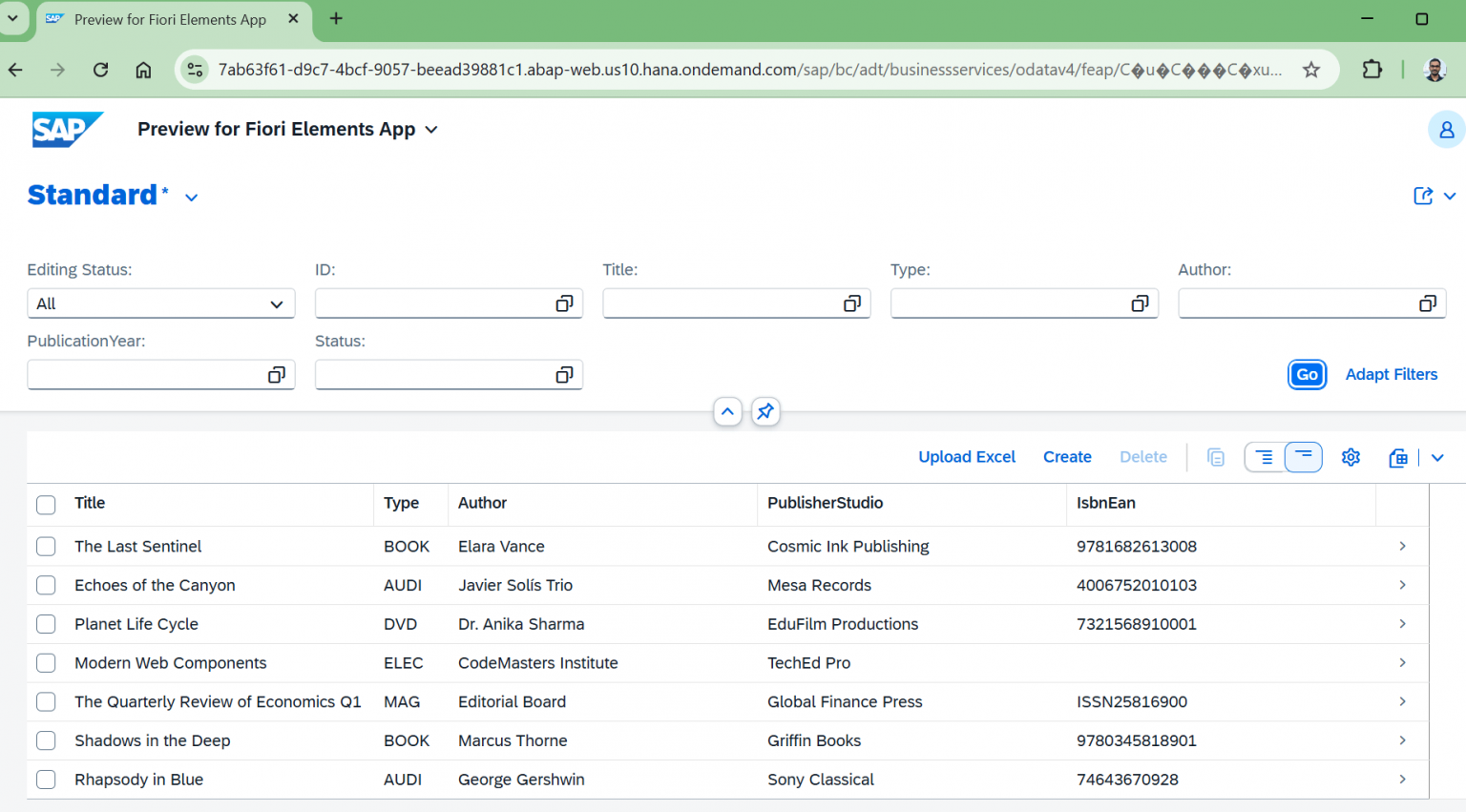Open Adapt Filters dialog
The width and height of the screenshot is (1466, 812).
[1391, 374]
